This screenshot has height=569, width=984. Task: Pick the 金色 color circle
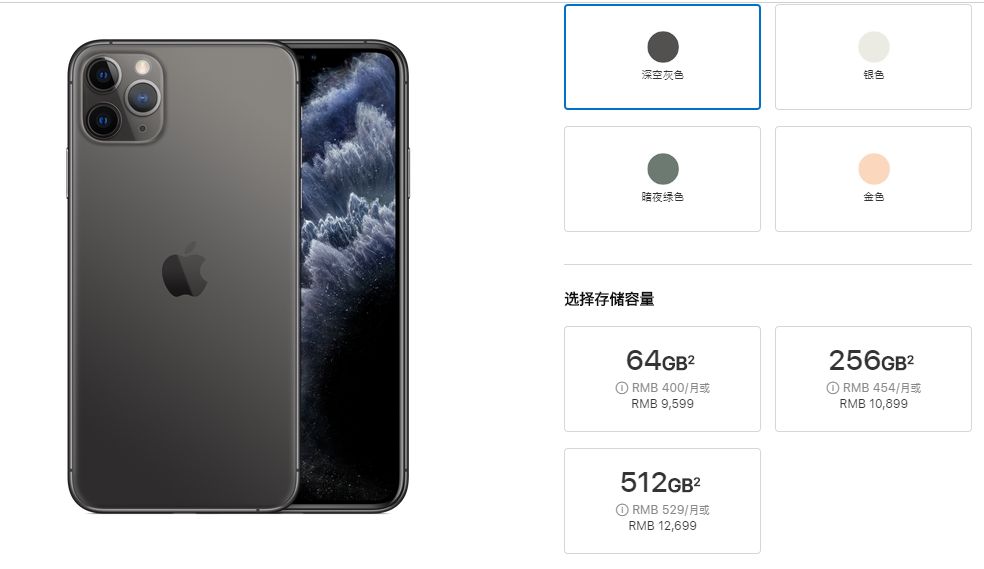[x=874, y=169]
